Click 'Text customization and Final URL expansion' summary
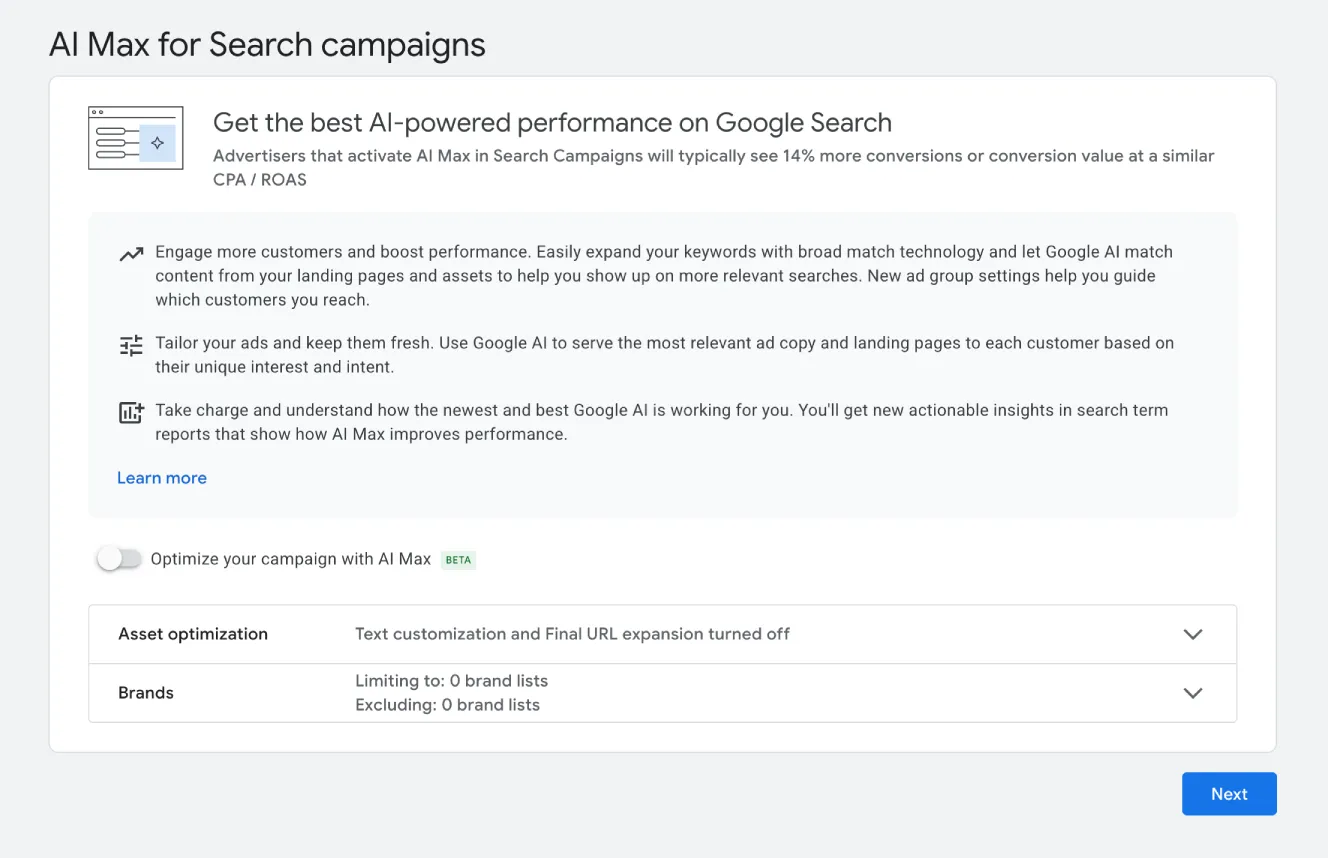The height and width of the screenshot is (858, 1328). [572, 634]
